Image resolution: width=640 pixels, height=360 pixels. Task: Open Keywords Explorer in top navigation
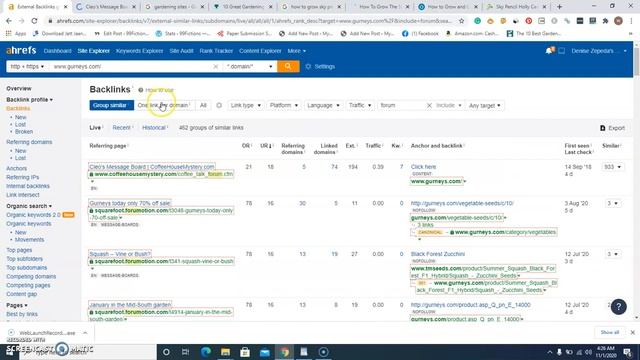tap(140, 51)
